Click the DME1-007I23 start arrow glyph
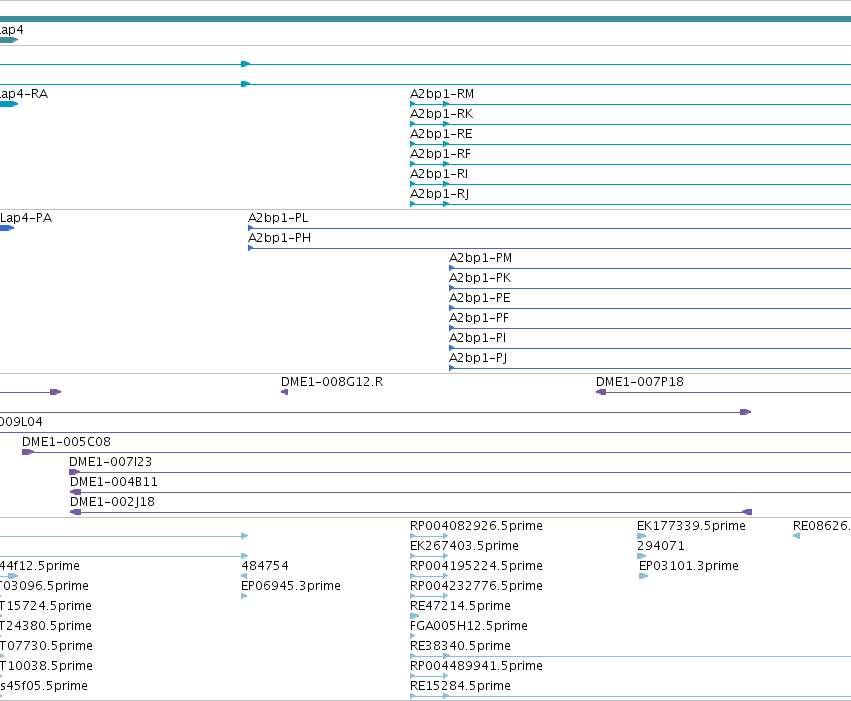 tap(75, 472)
